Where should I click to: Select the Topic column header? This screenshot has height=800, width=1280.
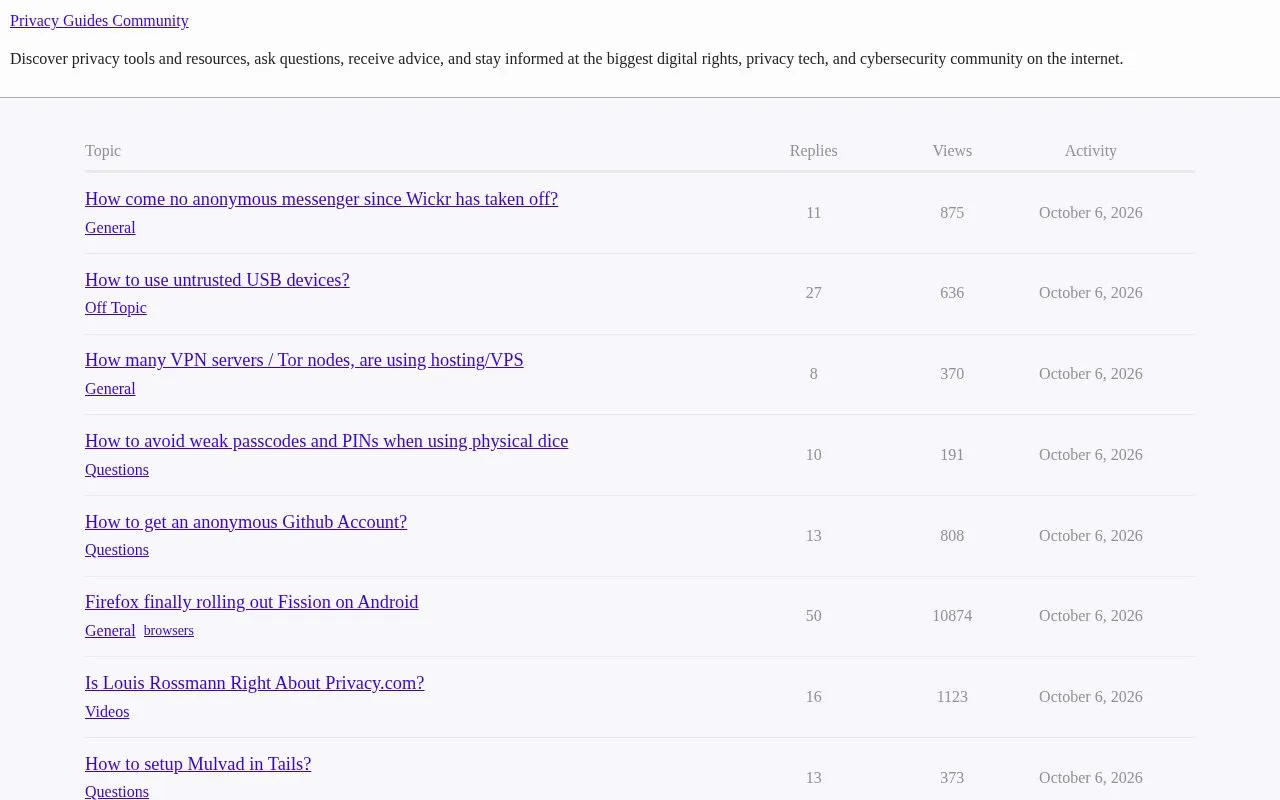tap(103, 151)
